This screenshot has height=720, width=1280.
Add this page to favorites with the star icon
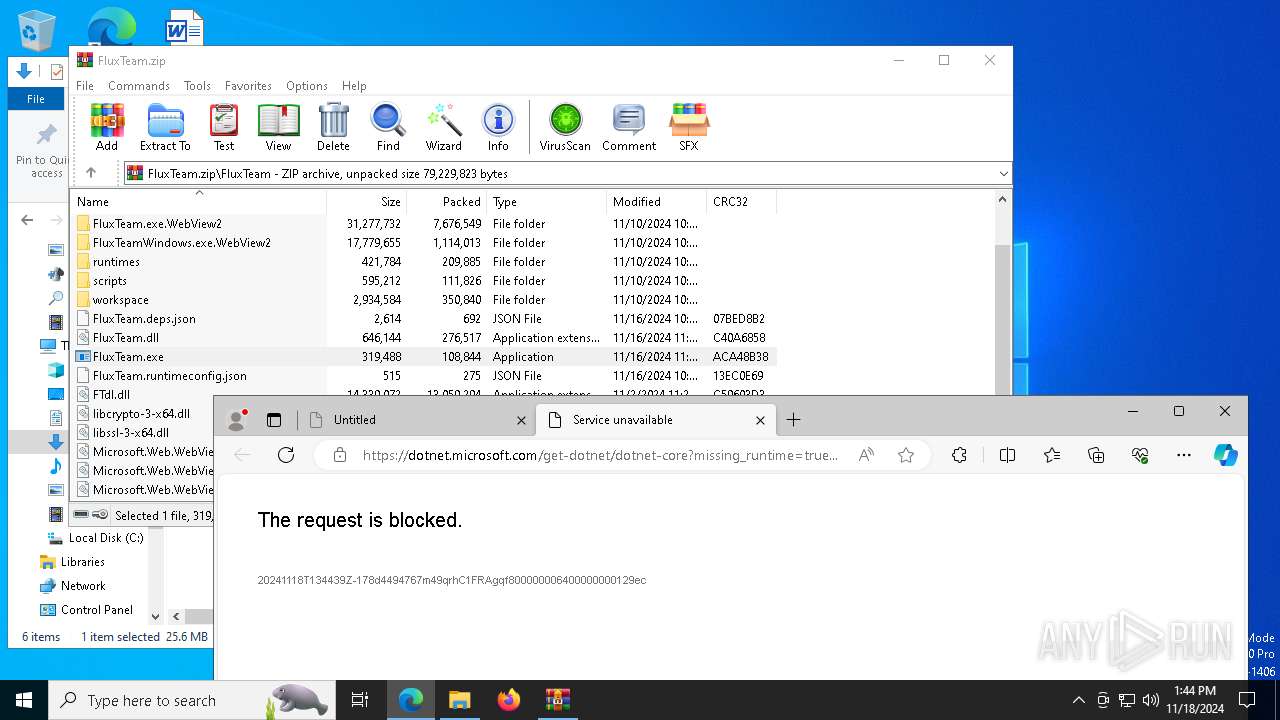[x=906, y=455]
